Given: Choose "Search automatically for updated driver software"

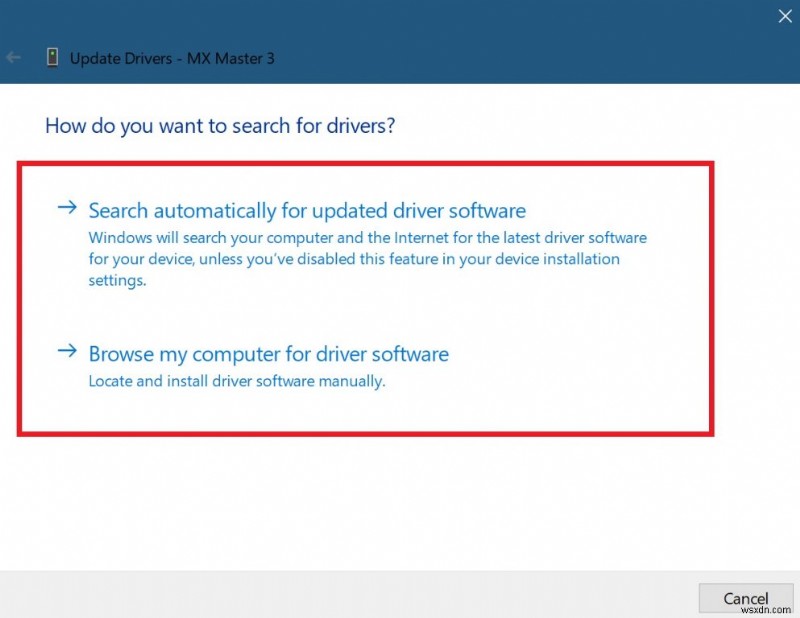Looking at the screenshot, I should point(305,210).
